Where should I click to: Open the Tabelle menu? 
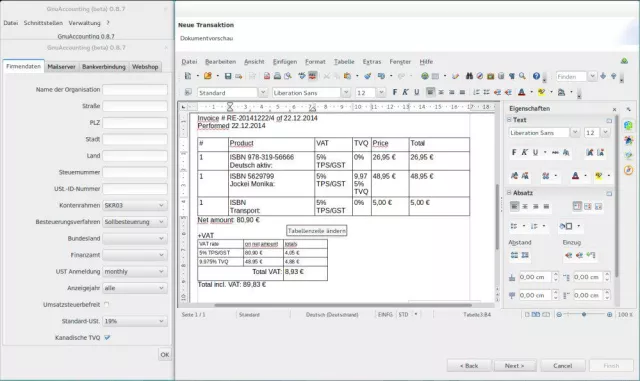tap(344, 62)
